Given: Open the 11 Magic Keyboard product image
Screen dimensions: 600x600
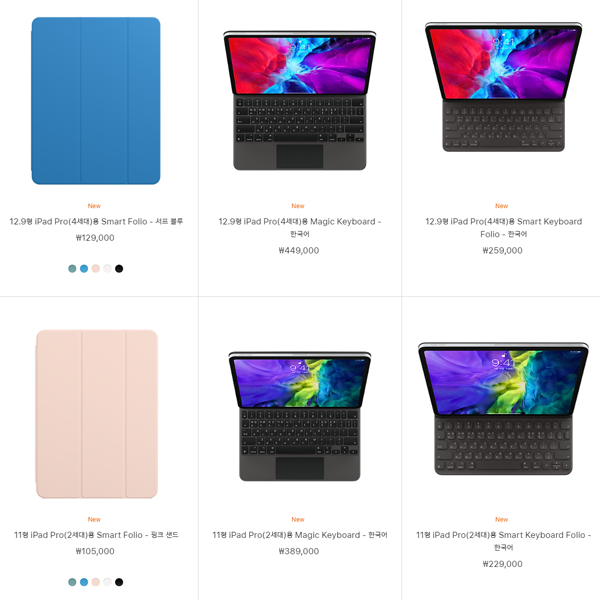Looking at the screenshot, I should tap(300, 416).
